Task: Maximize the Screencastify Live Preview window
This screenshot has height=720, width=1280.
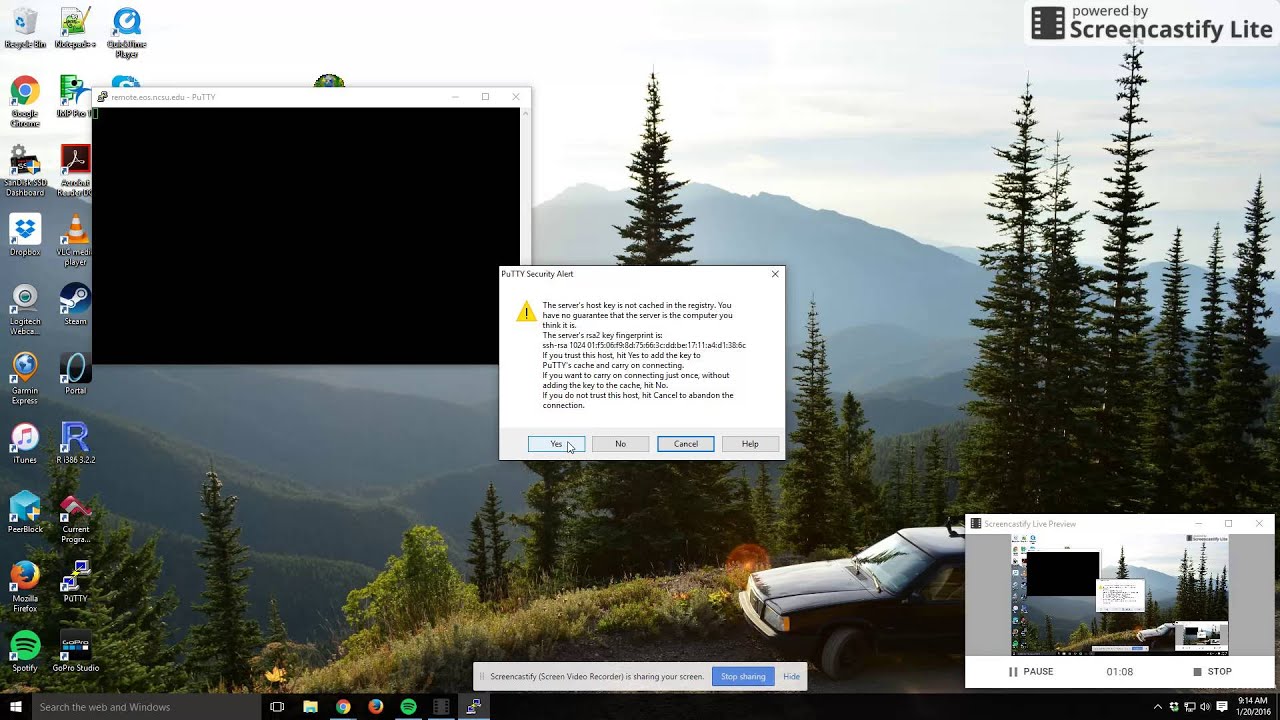Action: coord(1228,523)
